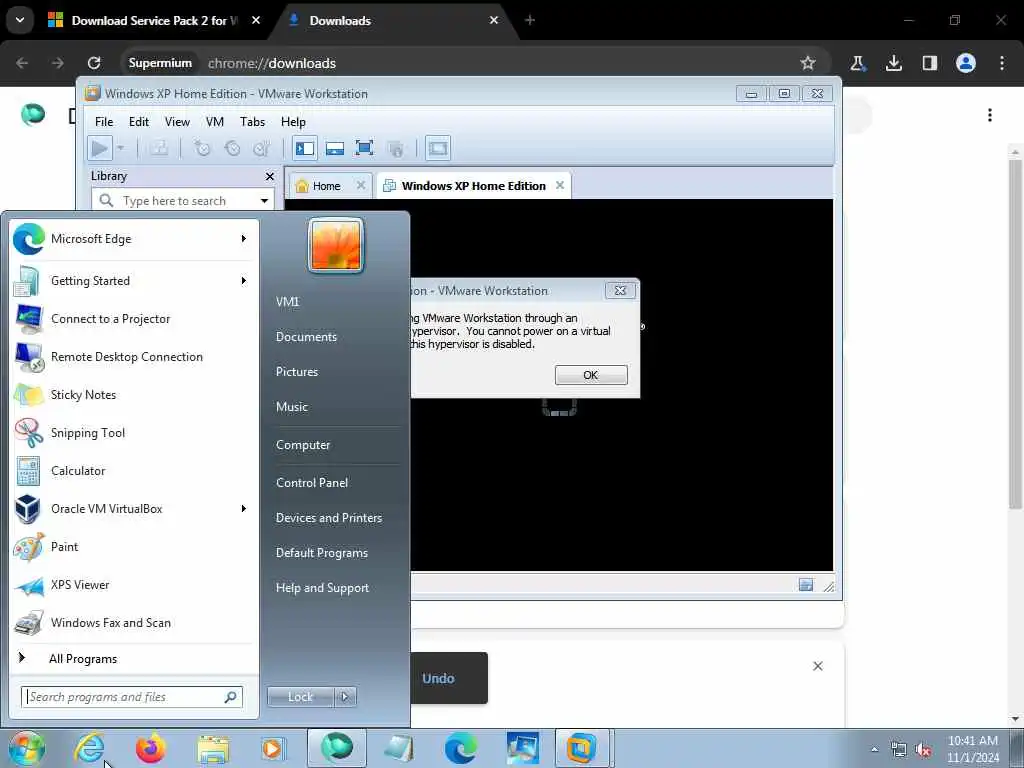This screenshot has width=1024, height=768.
Task: Open the VM menu in VMware
Action: [215, 121]
